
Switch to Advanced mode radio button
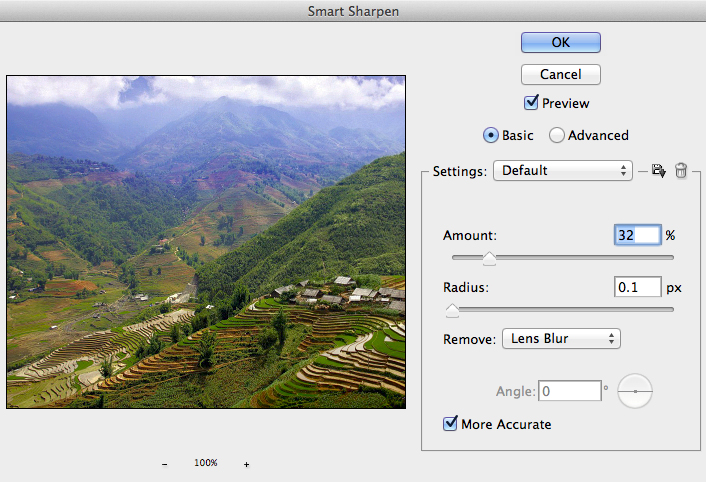[x=557, y=135]
